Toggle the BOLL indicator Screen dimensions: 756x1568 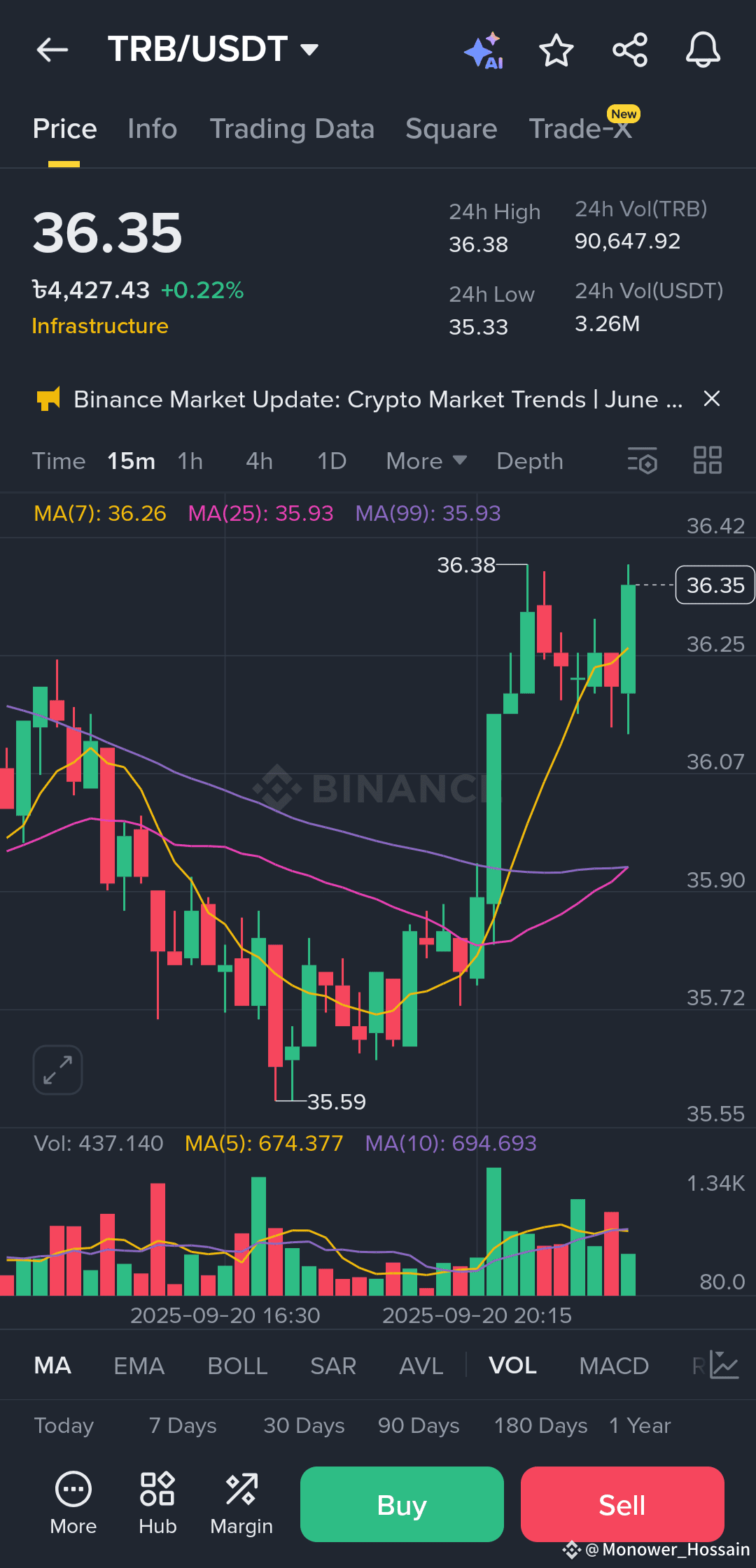pyautogui.click(x=237, y=1365)
